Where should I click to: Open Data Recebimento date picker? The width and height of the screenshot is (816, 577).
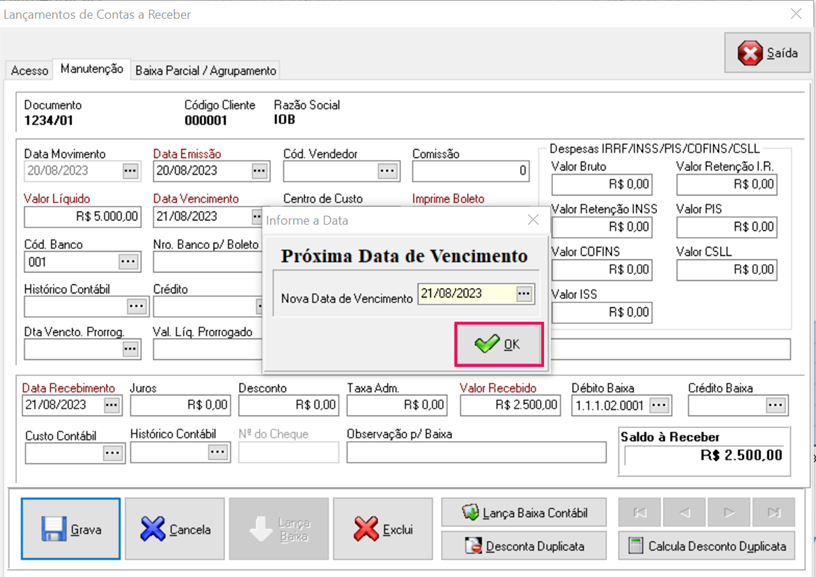pyautogui.click(x=112, y=405)
